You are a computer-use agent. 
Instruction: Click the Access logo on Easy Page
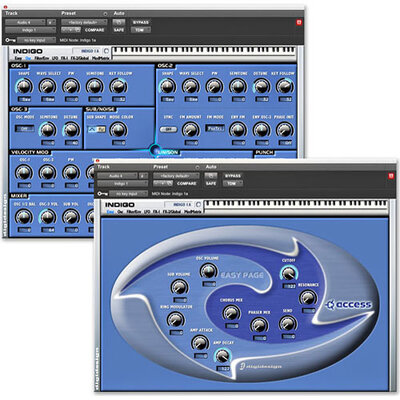[x=348, y=304]
